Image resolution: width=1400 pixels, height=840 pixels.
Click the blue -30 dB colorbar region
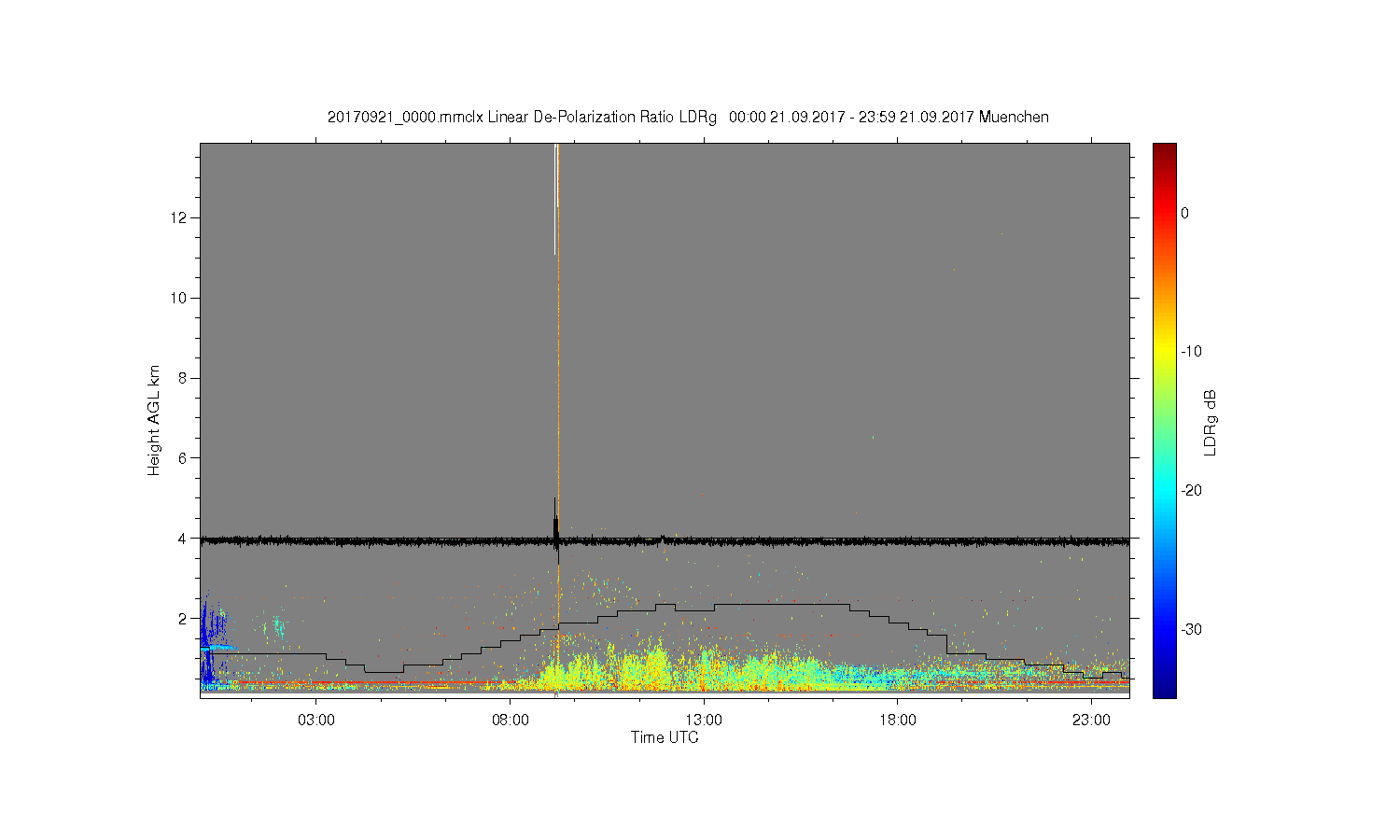point(1164,629)
